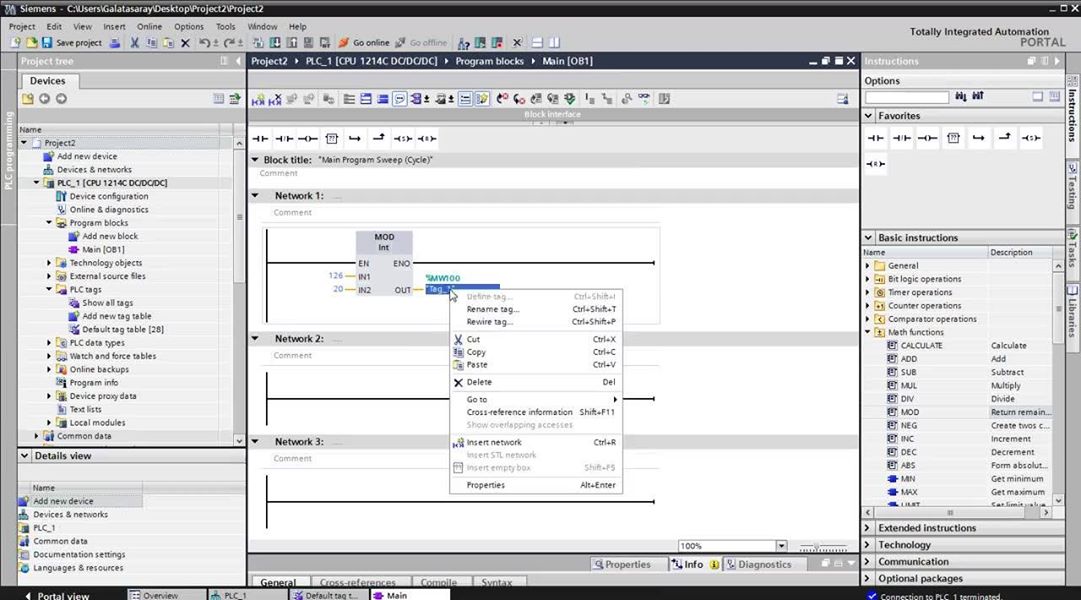Screen dimensions: 1081x600
Task: Click the project tree vertical scrollbar
Action: pos(239,290)
